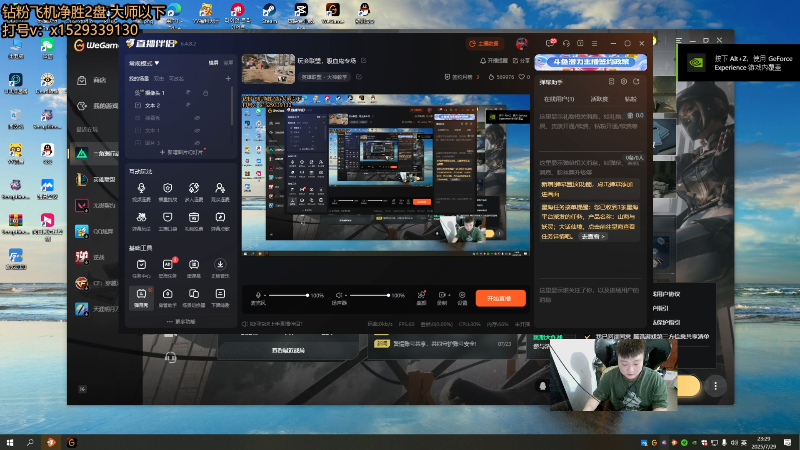Click the stream cover thumbnail
The width and height of the screenshot is (800, 450).
[x=268, y=68]
